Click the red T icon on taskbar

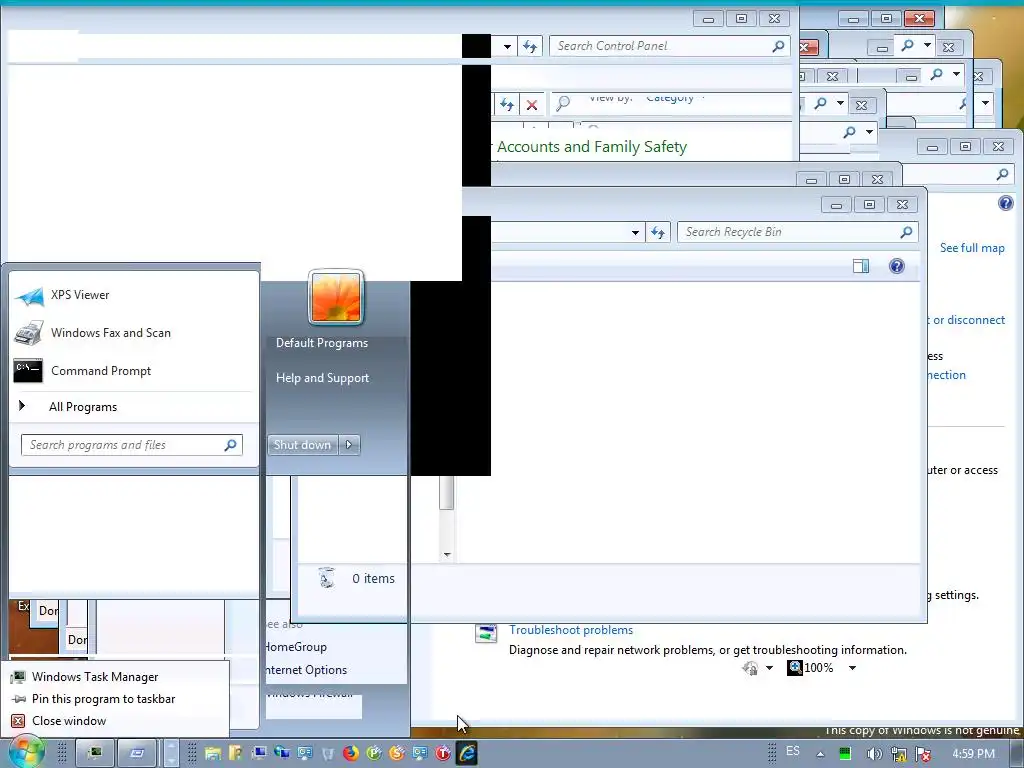tap(443, 753)
